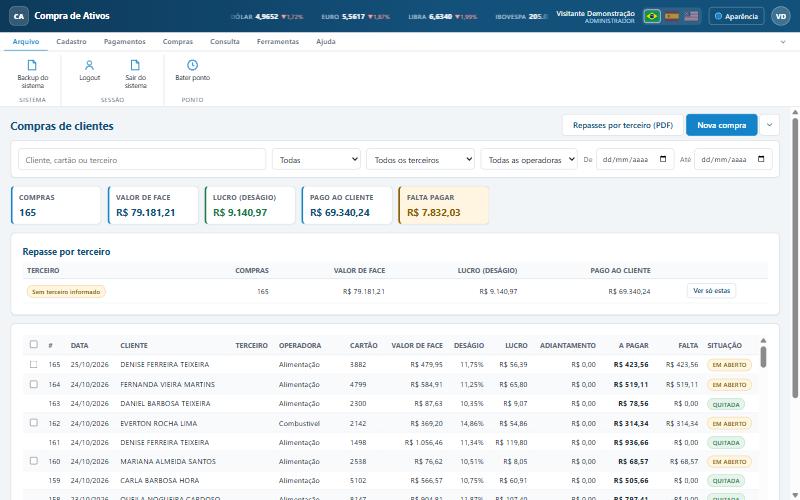Click client name EVERTON ROCHA LIMA
The height and width of the screenshot is (500, 800).
[x=159, y=423]
